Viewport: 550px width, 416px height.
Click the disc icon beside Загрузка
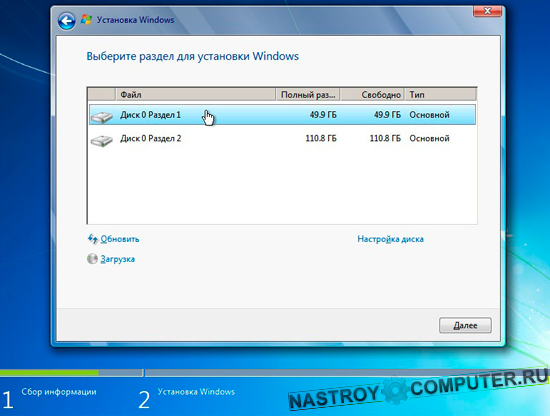tap(92, 259)
